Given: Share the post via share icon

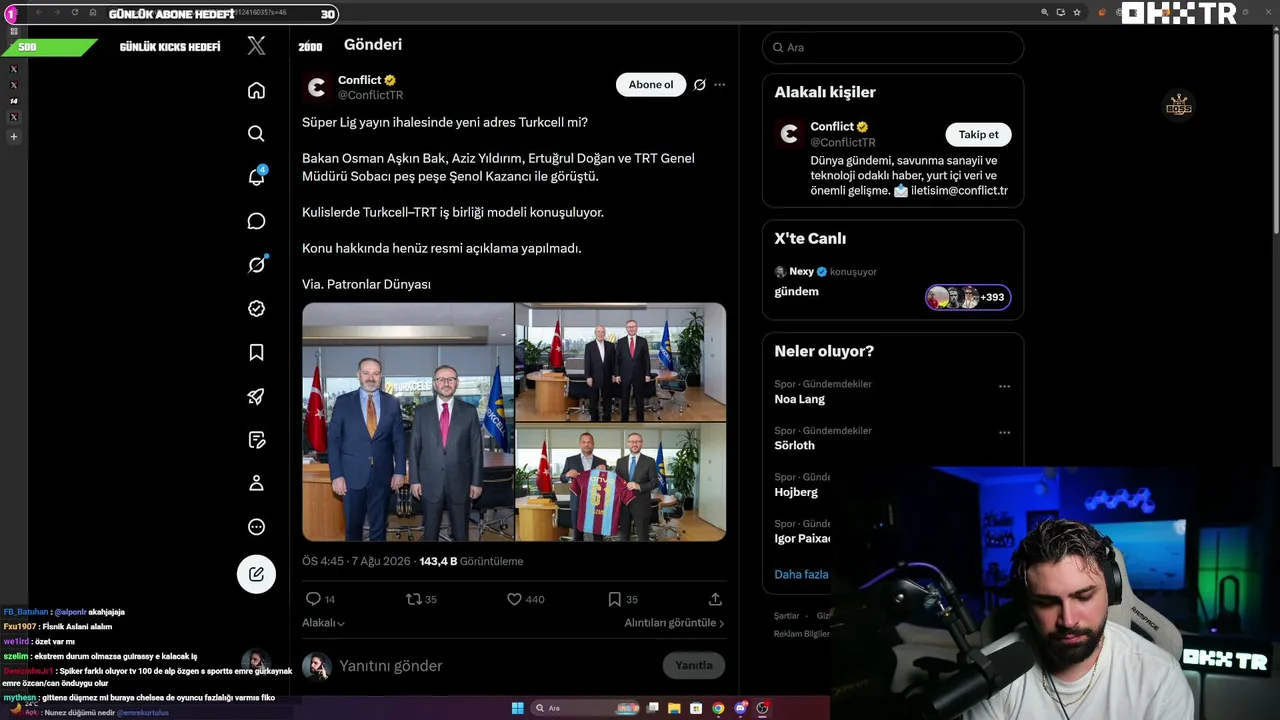Looking at the screenshot, I should coord(715,599).
